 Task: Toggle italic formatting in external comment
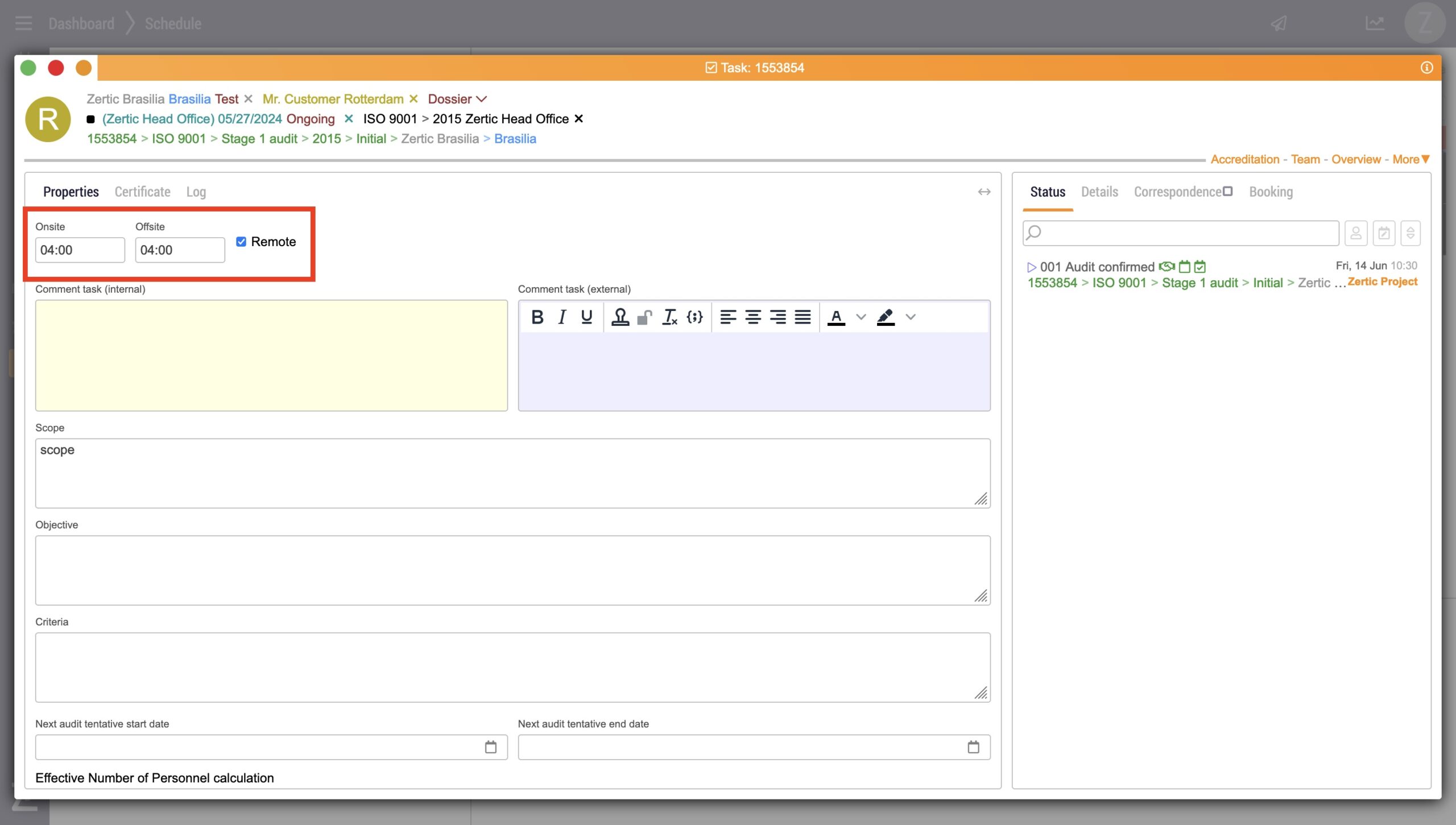(x=562, y=317)
